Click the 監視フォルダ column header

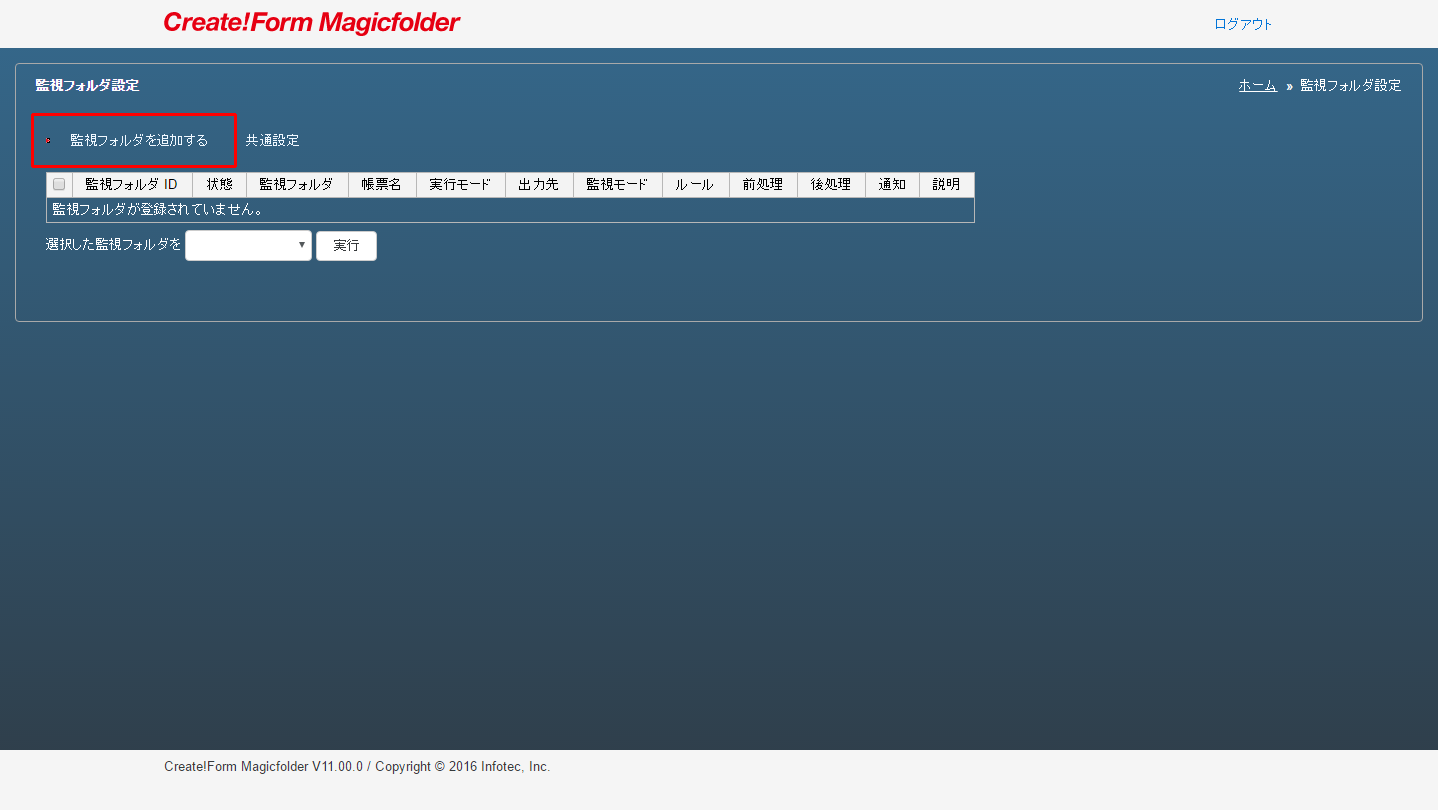click(297, 184)
